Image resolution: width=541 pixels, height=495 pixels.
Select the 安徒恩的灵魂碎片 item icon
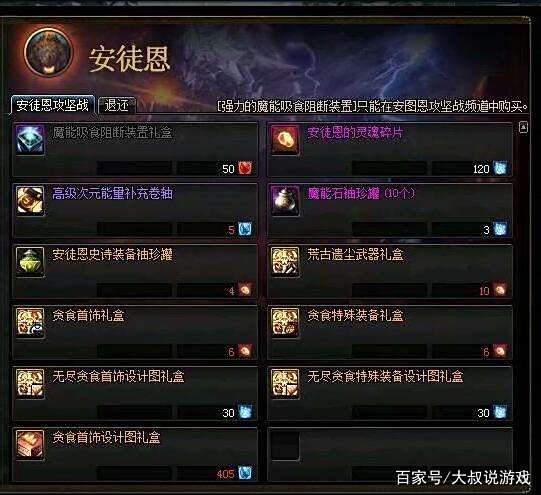(x=285, y=140)
